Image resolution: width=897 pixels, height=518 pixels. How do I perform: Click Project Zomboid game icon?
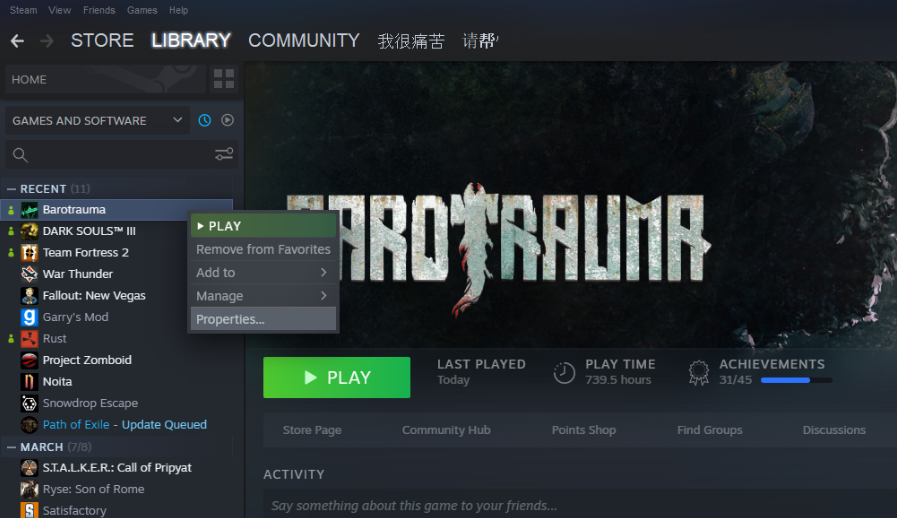[29, 360]
